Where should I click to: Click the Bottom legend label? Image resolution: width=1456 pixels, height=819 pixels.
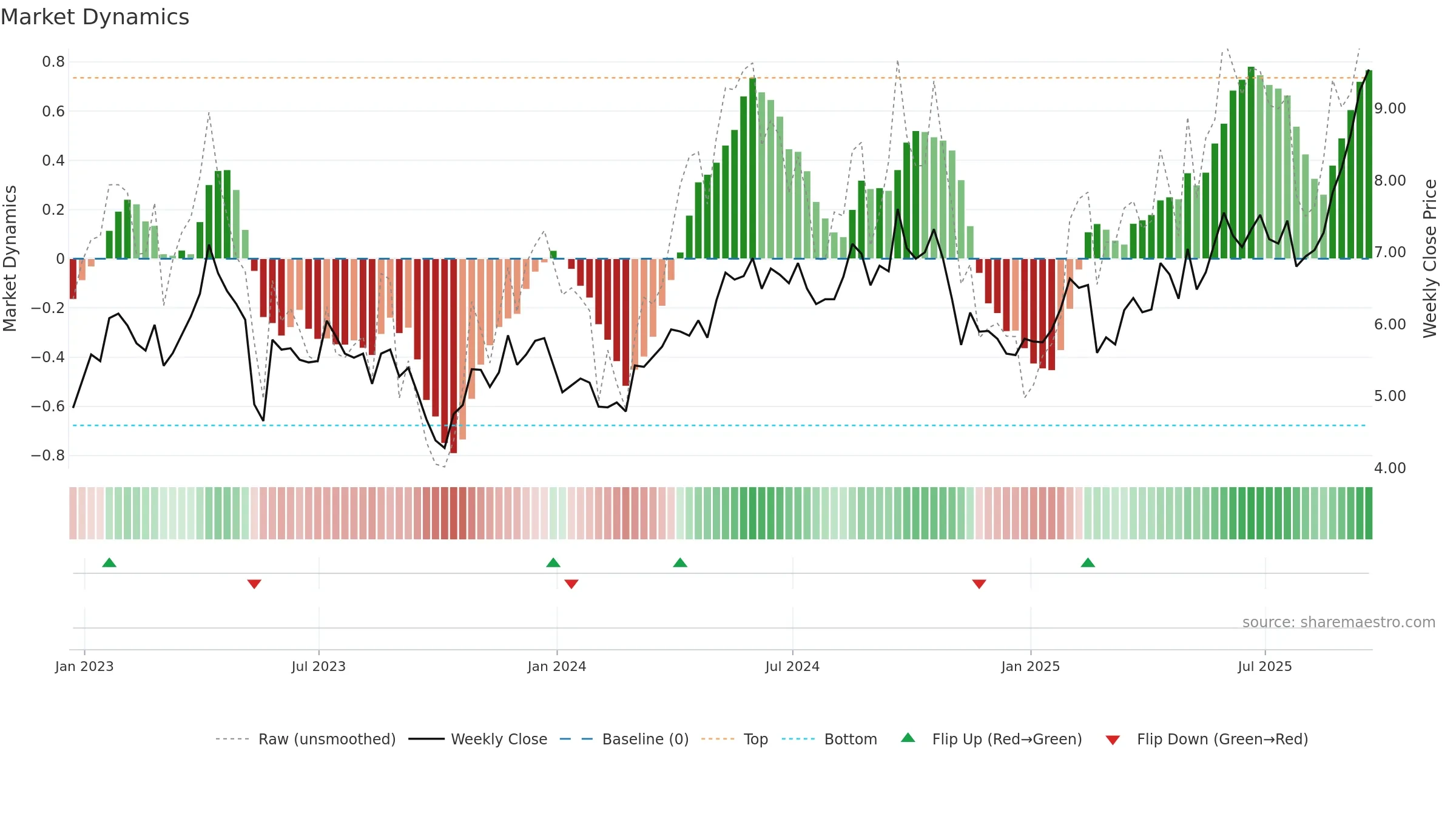(851, 739)
